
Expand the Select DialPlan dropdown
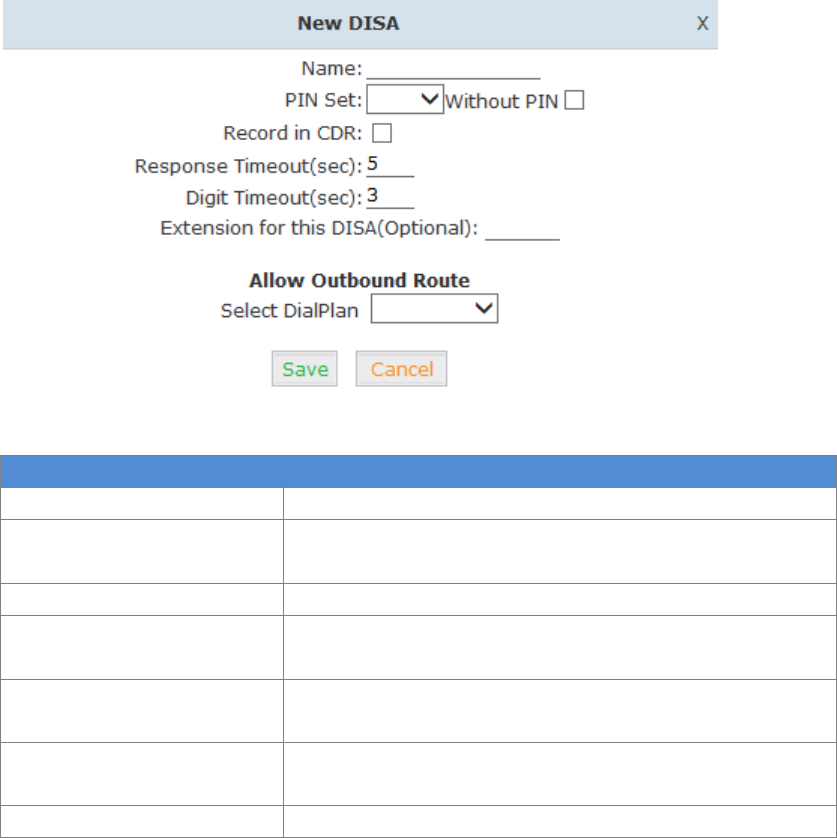[x=434, y=310]
